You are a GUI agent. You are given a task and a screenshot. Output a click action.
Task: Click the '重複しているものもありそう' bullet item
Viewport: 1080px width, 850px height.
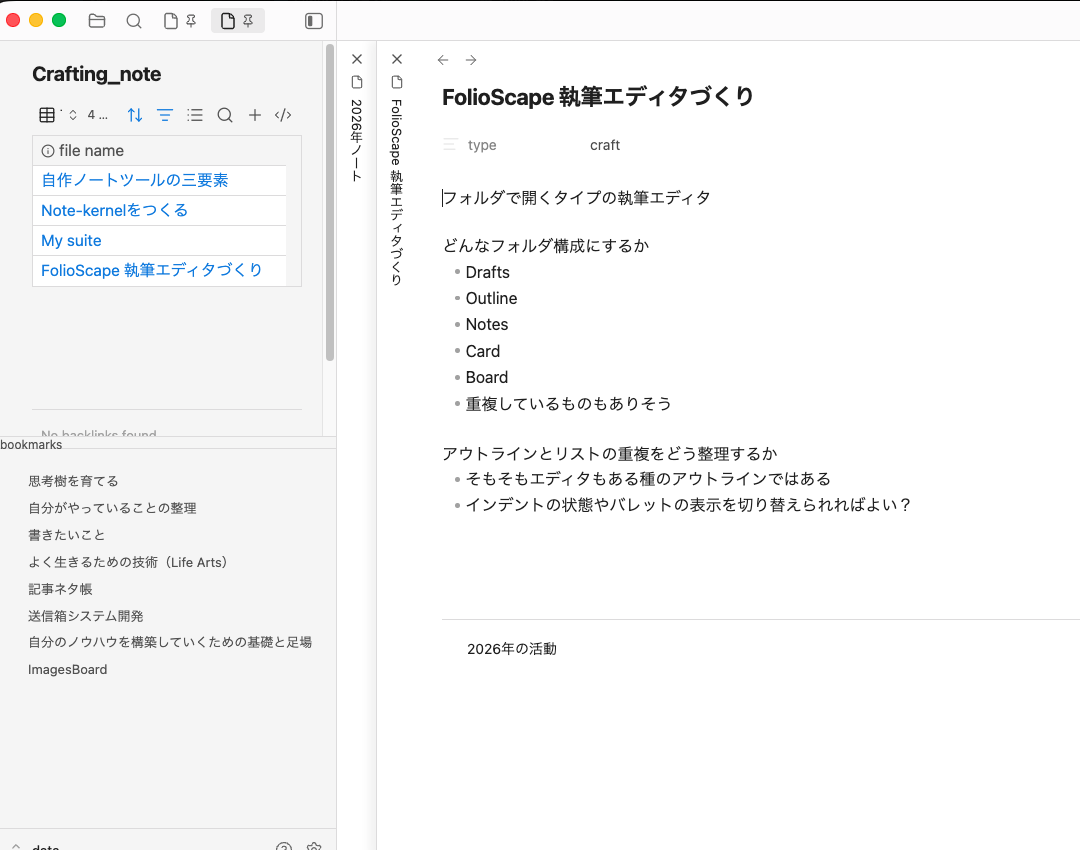[568, 404]
